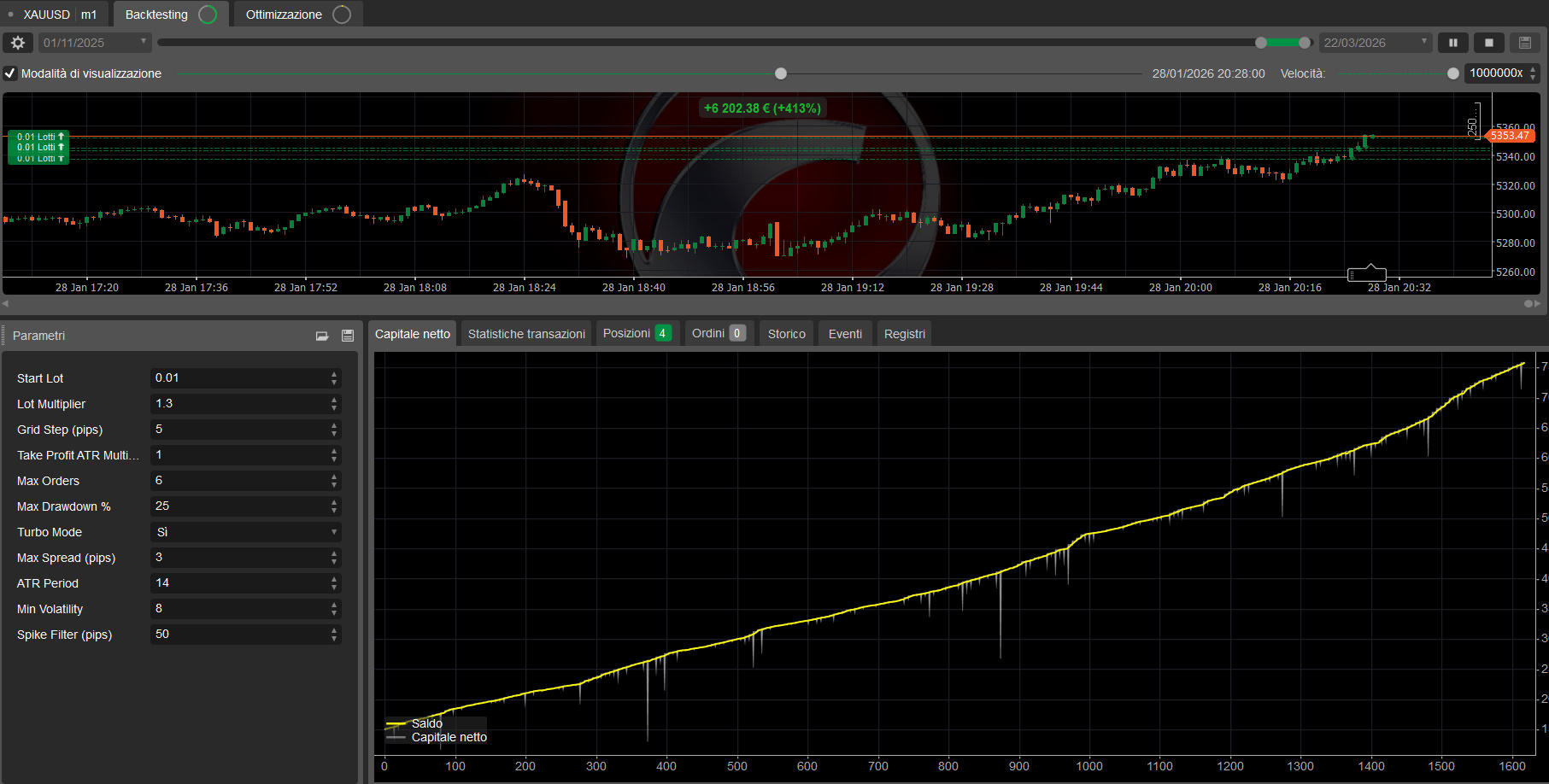Stop the backtest with the square button
Image resolution: width=1549 pixels, height=784 pixels.
point(1489,43)
